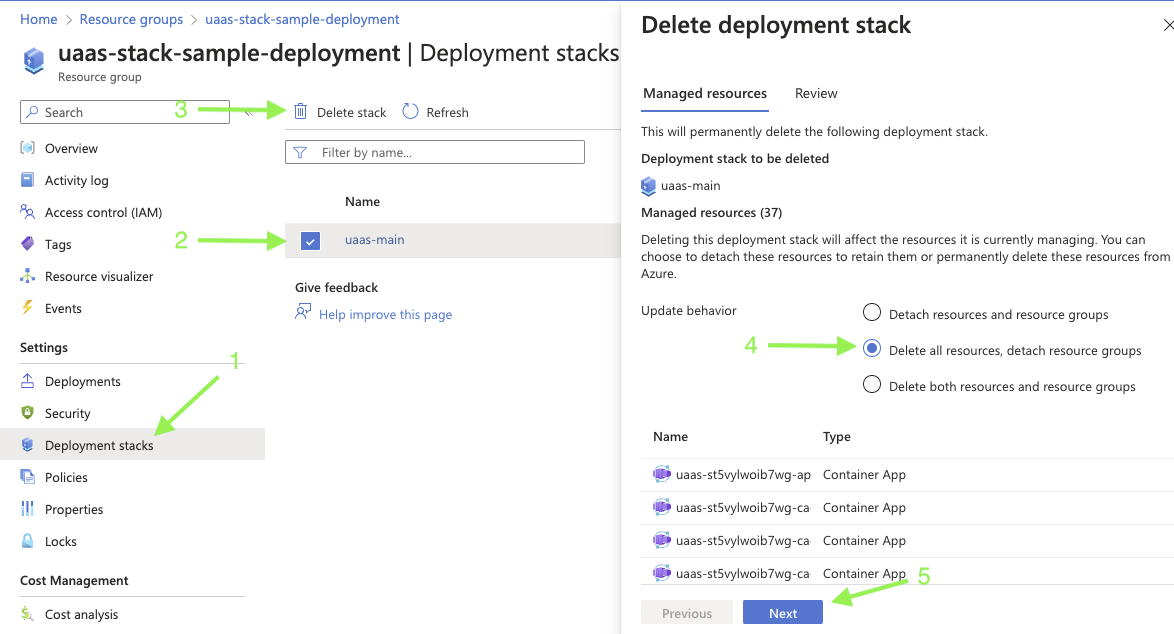Click the Properties bars icon
Screen dimensions: 1174x634
(x=28, y=509)
